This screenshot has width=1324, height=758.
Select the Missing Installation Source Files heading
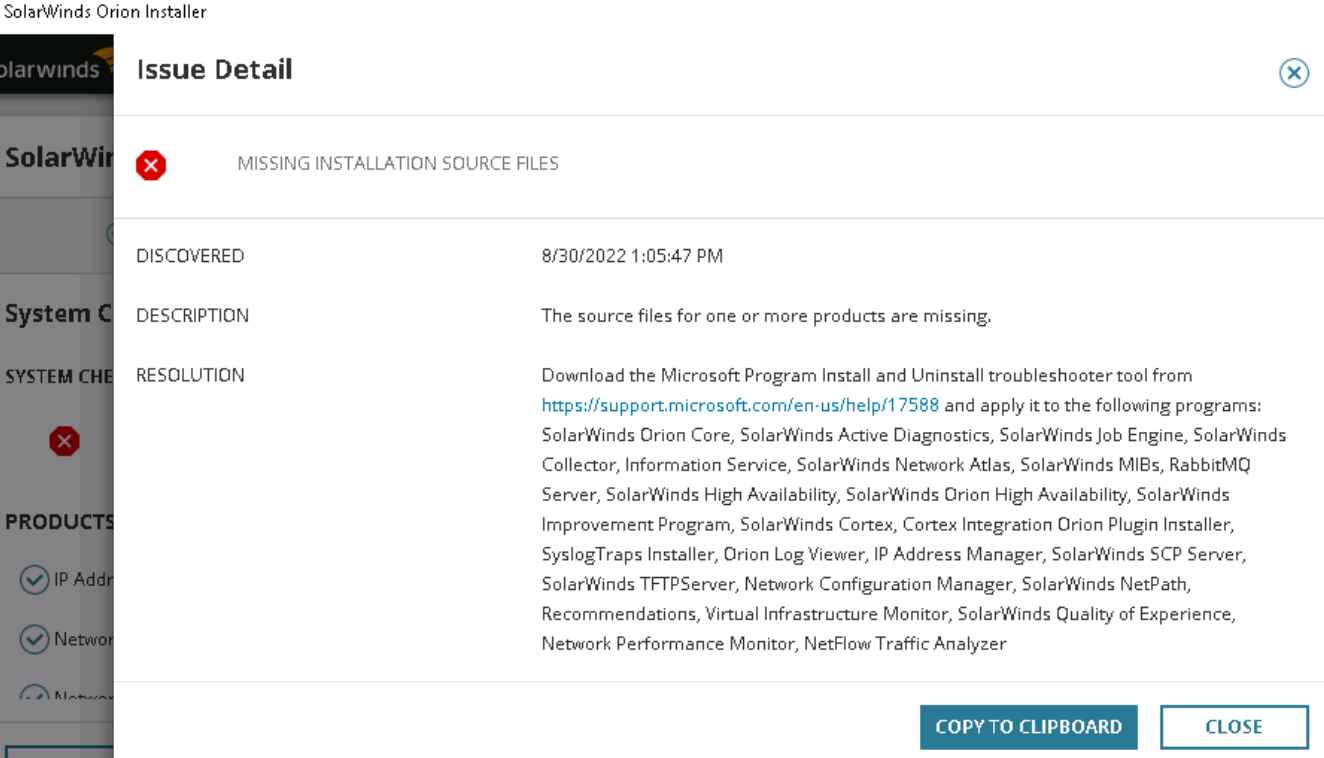click(x=398, y=164)
